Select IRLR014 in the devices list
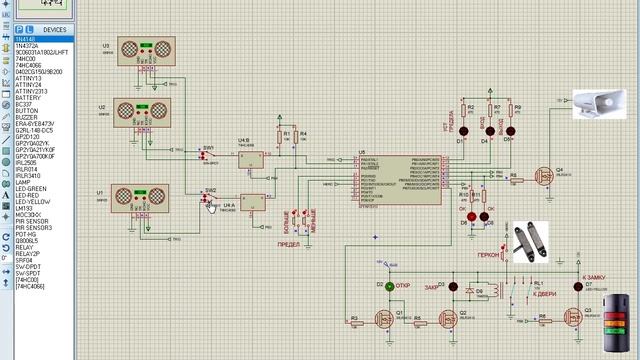640x360 pixels. 44,169
